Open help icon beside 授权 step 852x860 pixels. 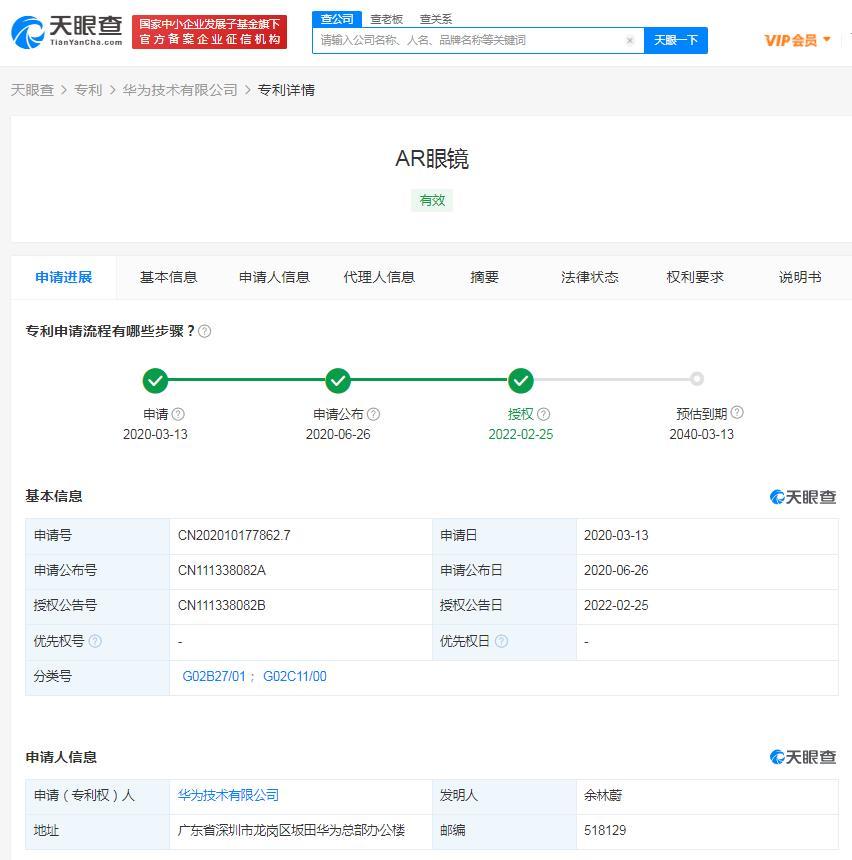544,414
